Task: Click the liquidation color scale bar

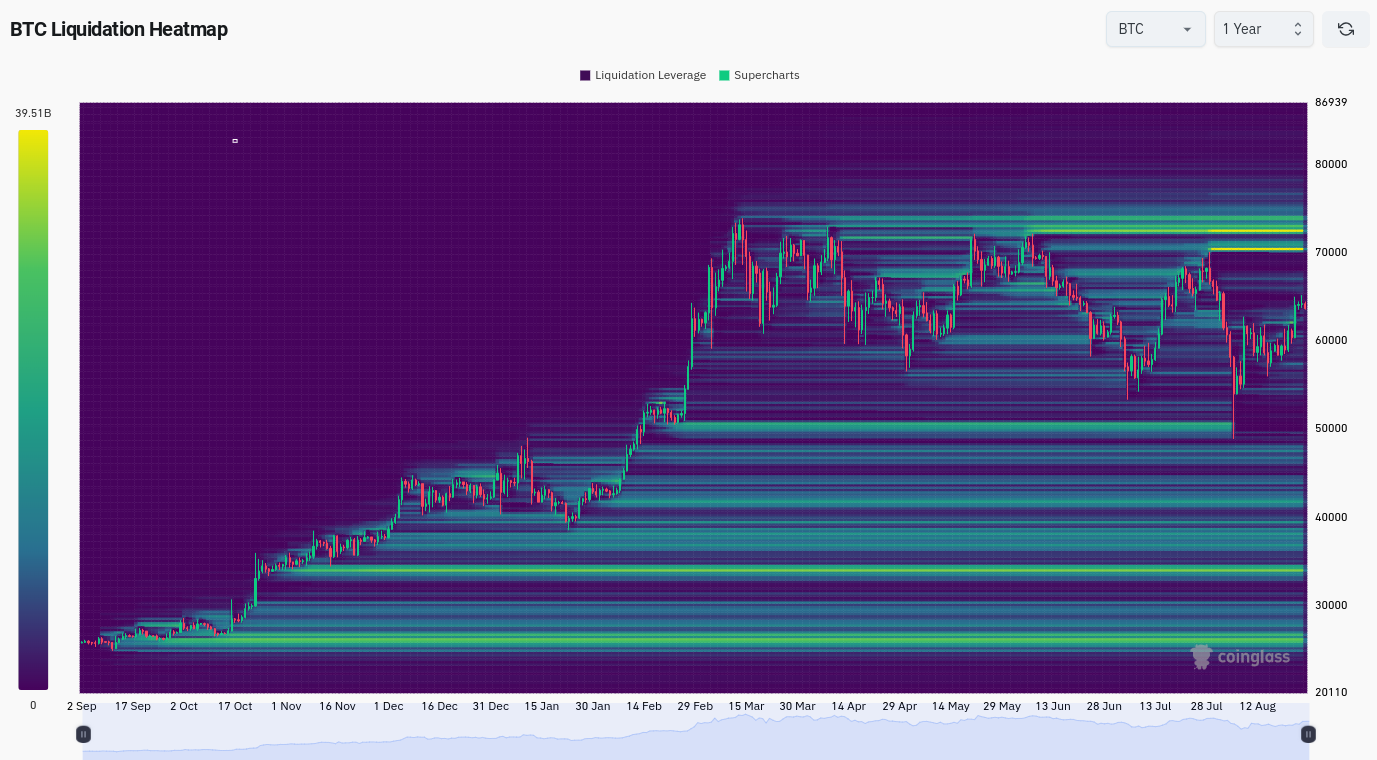Action: click(33, 410)
